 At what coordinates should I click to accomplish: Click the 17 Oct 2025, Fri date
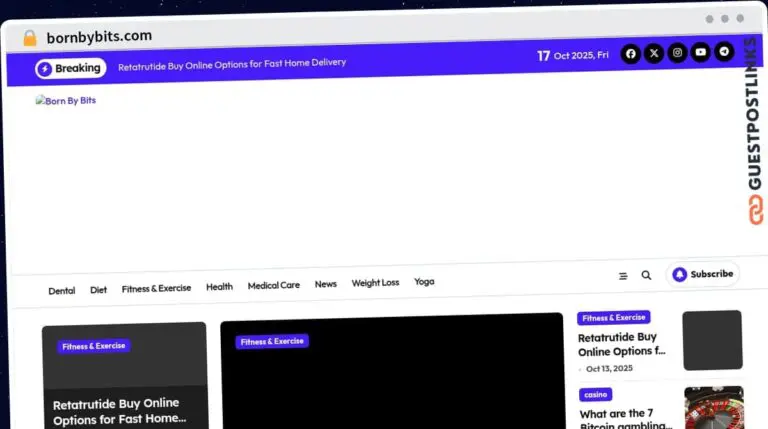click(x=573, y=55)
